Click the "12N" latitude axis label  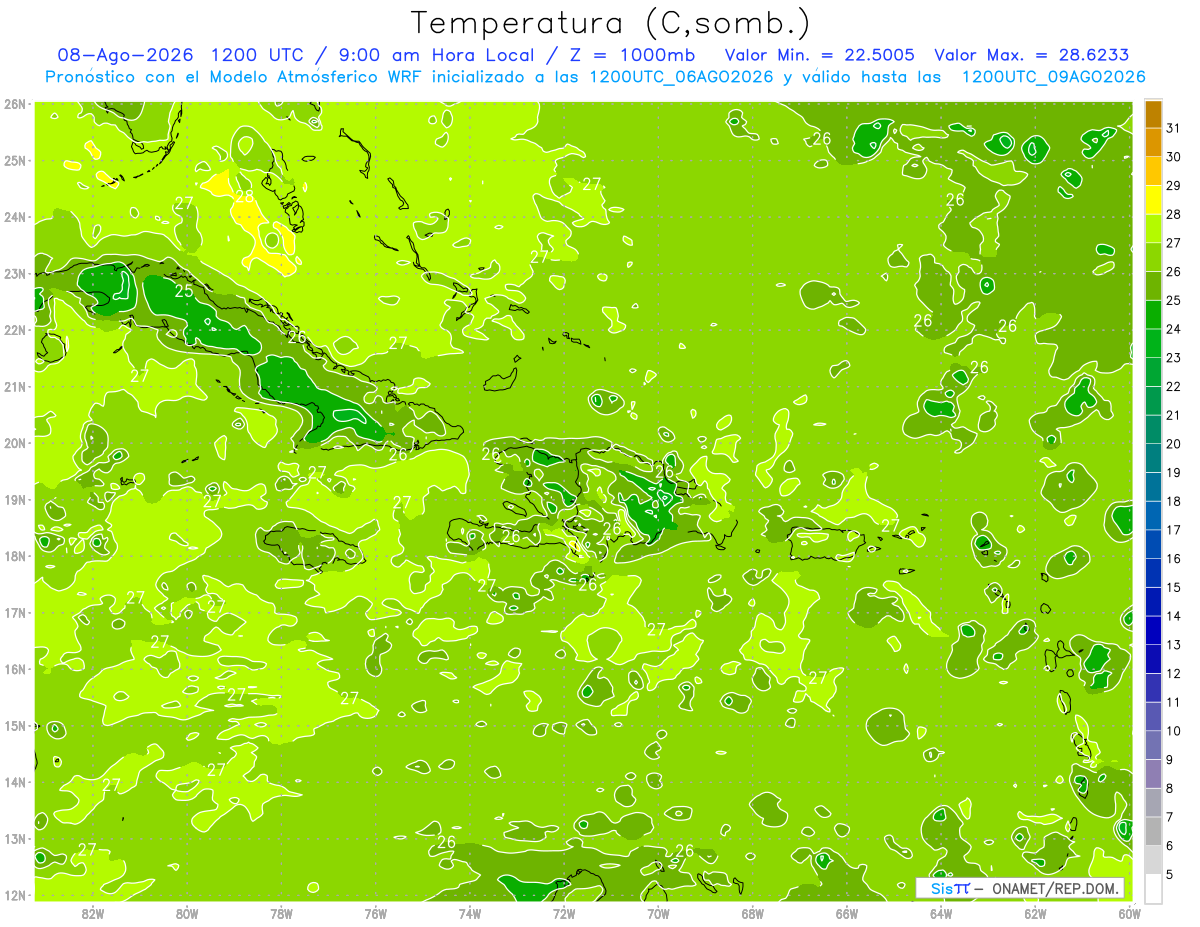coord(14,894)
